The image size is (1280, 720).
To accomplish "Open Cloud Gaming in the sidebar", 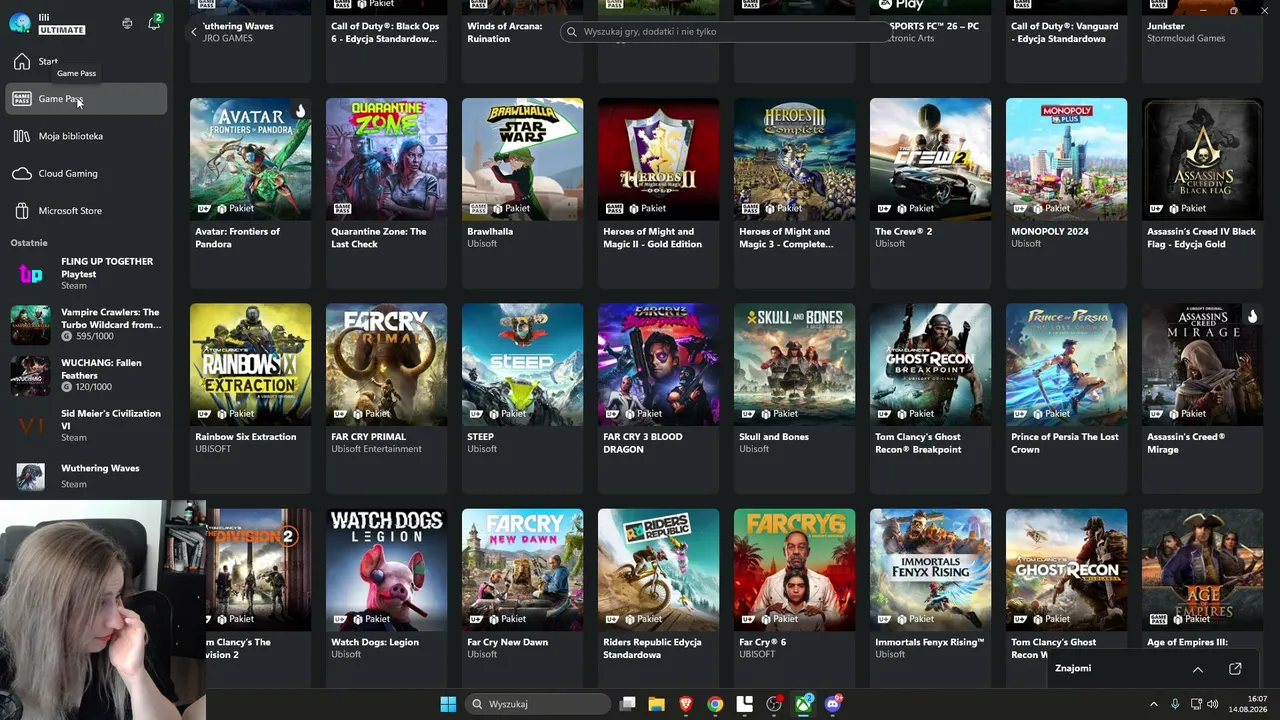I will 86,173.
